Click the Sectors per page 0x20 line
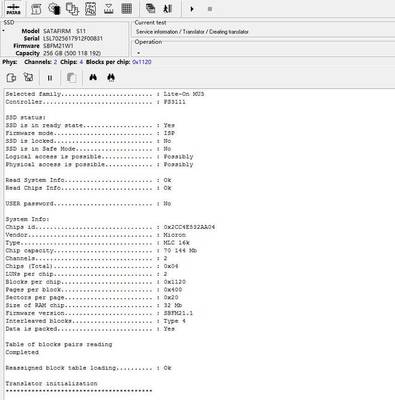395x400 pixels. [92, 297]
